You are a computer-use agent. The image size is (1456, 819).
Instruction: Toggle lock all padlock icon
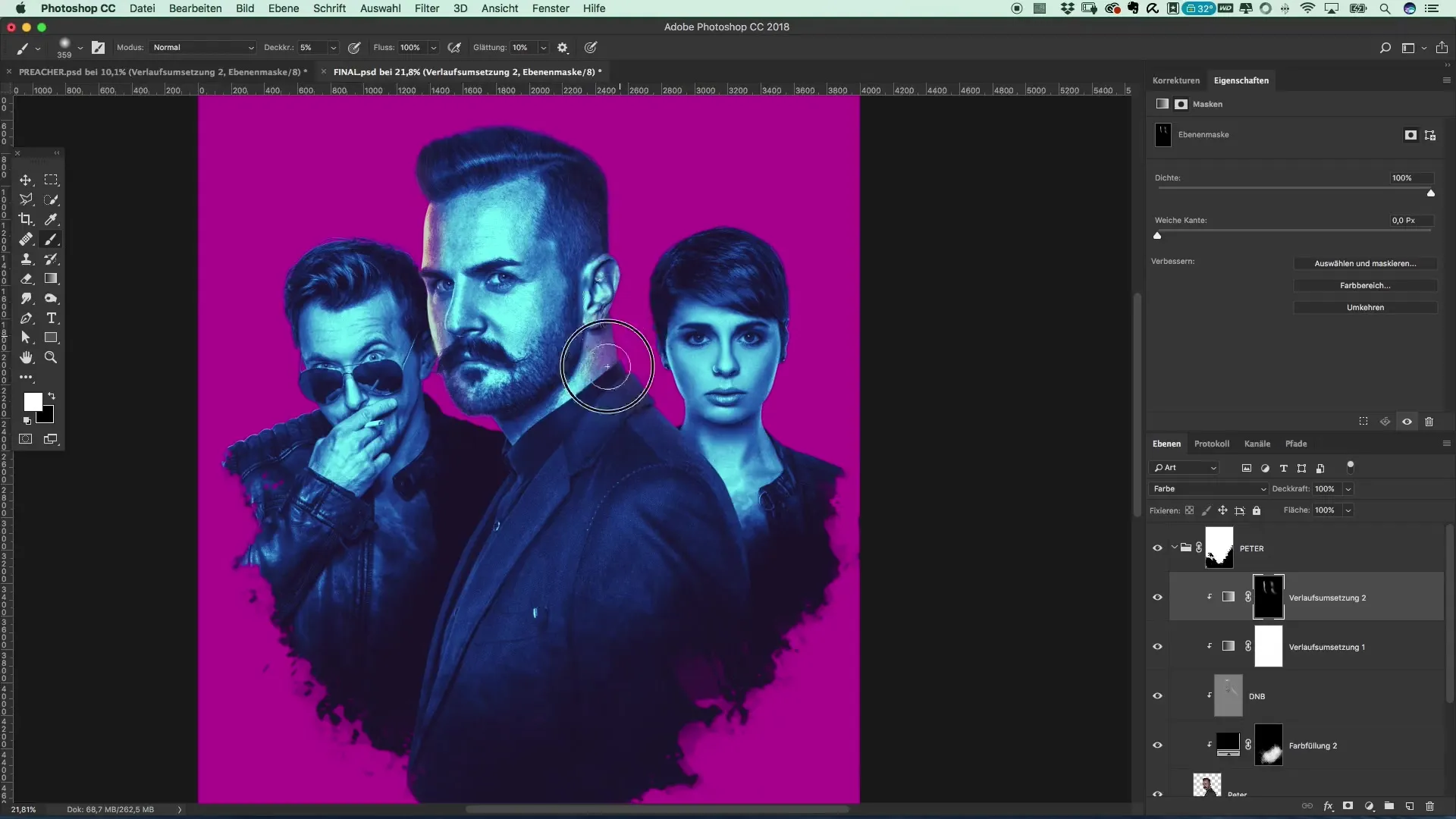click(x=1257, y=510)
